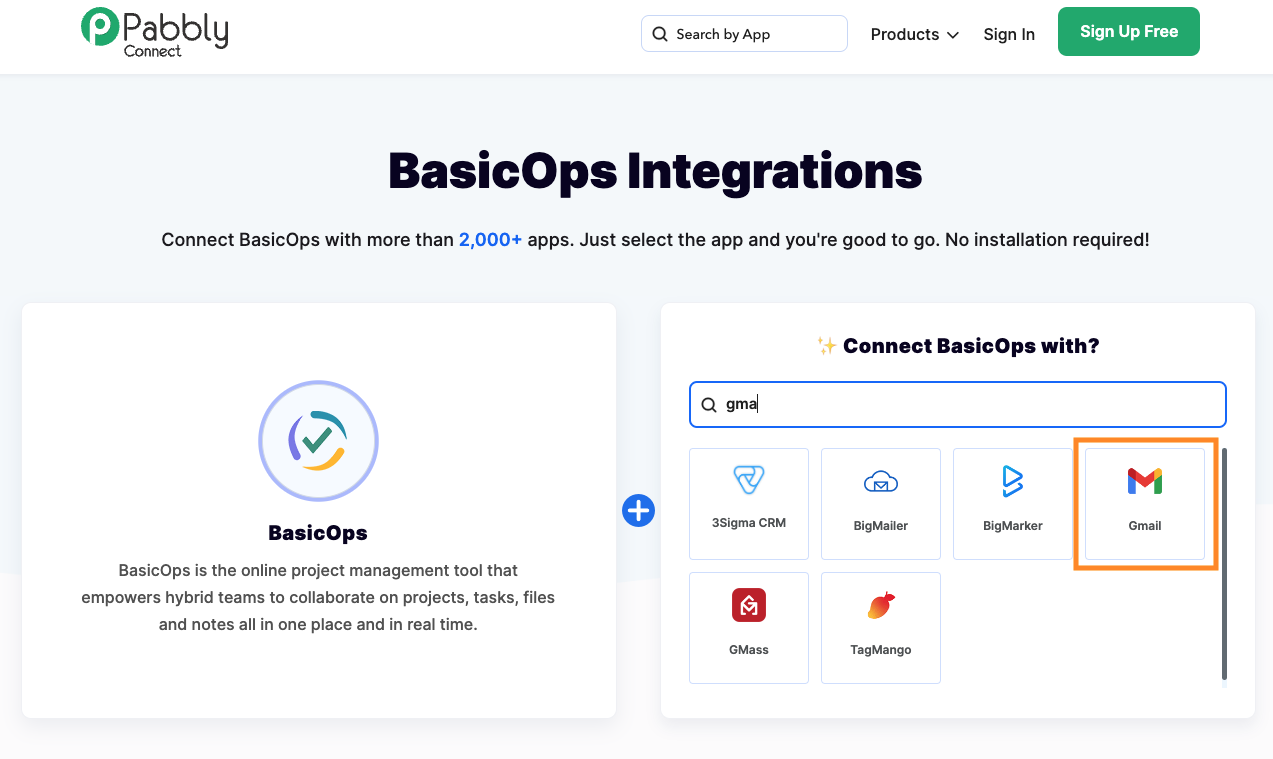The width and height of the screenshot is (1273, 759).
Task: Click the BasicOps logo circle
Action: (x=318, y=441)
